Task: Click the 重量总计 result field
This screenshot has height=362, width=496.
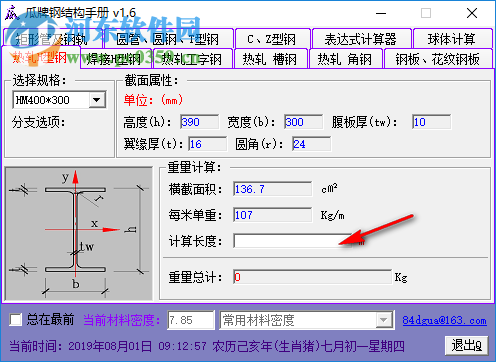Action: click(x=312, y=277)
